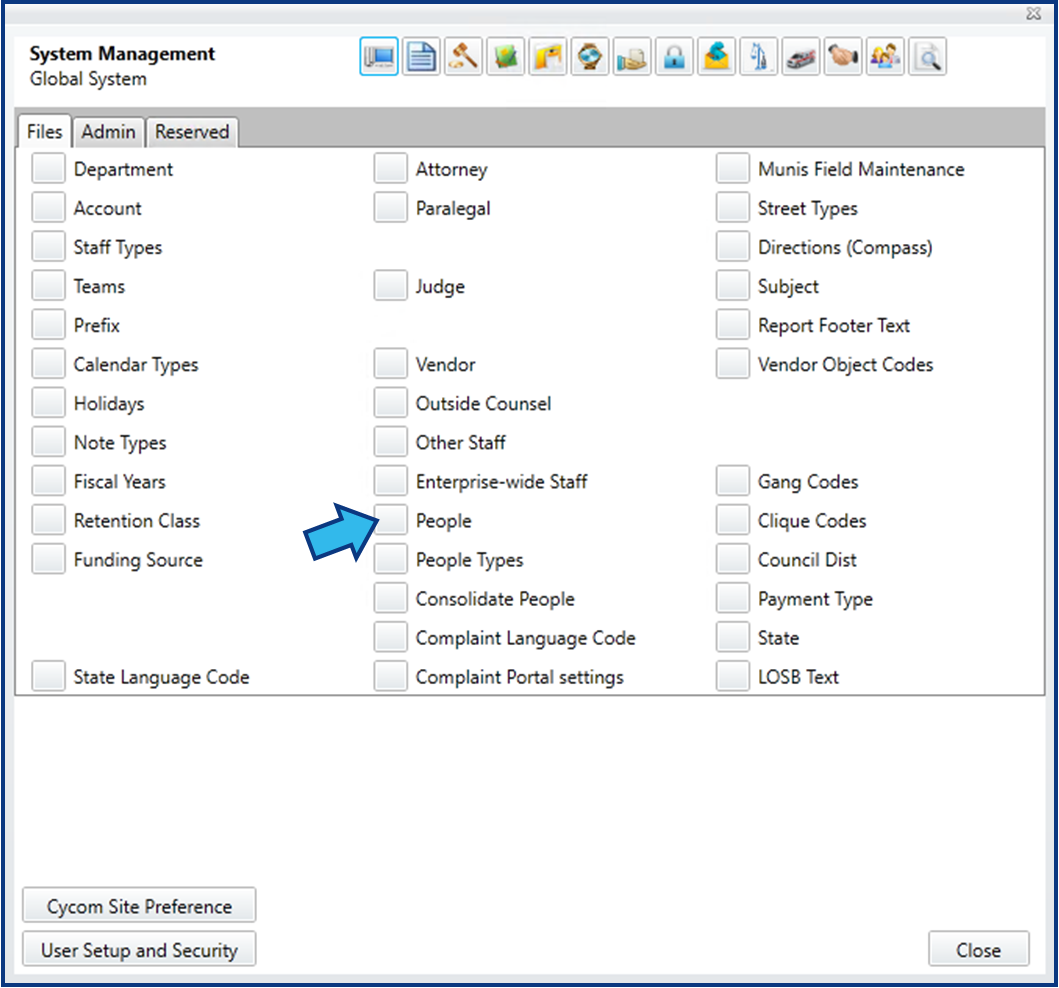The height and width of the screenshot is (988, 1059).
Task: Select the Prefix box
Action: (x=49, y=325)
